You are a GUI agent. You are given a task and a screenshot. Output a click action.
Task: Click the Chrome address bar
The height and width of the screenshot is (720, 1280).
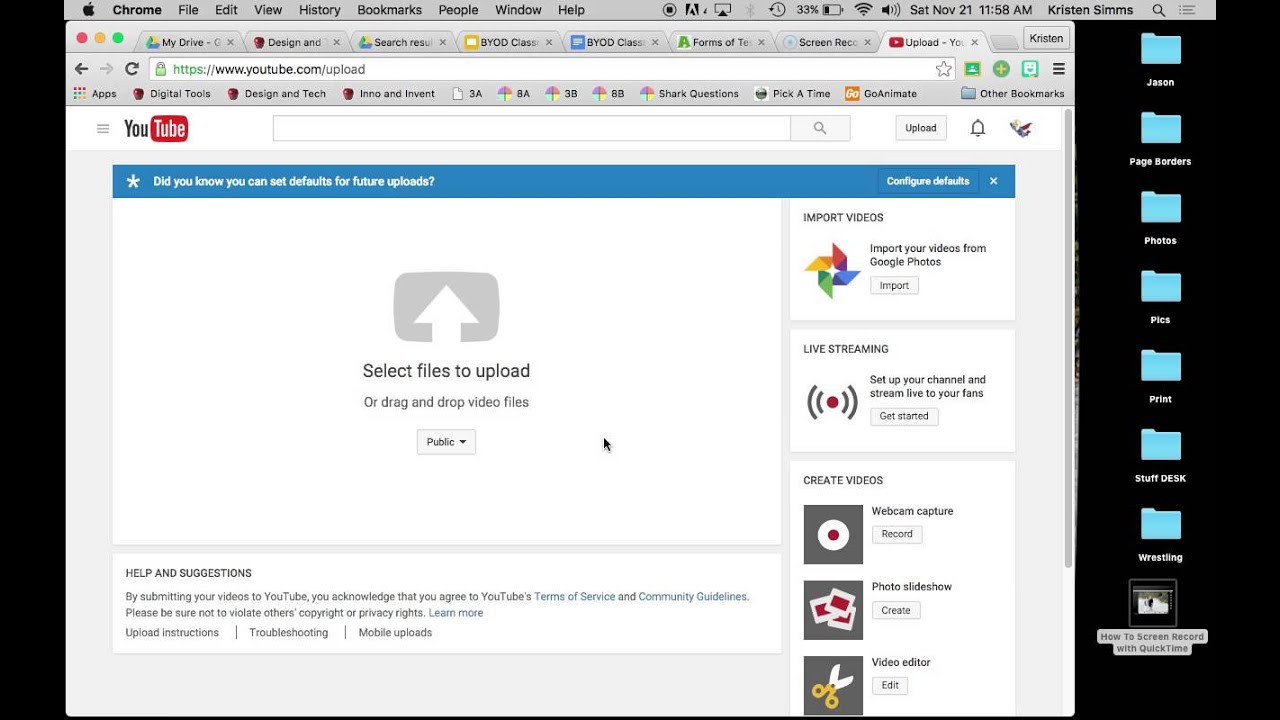[552, 69]
